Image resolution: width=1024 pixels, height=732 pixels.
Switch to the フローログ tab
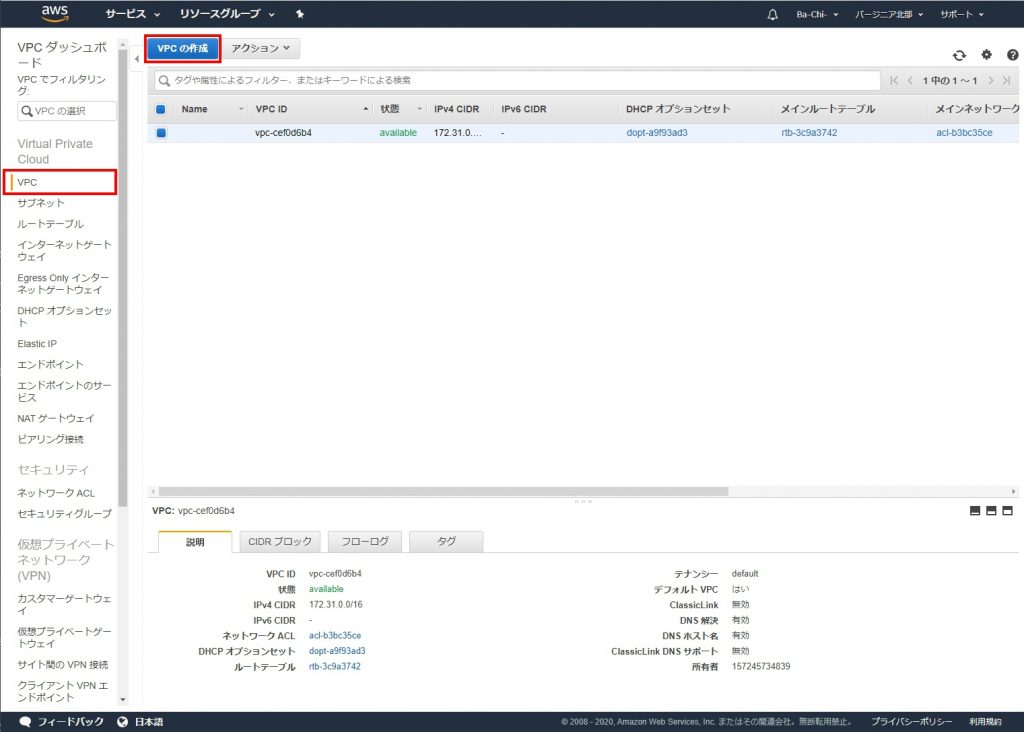point(364,541)
